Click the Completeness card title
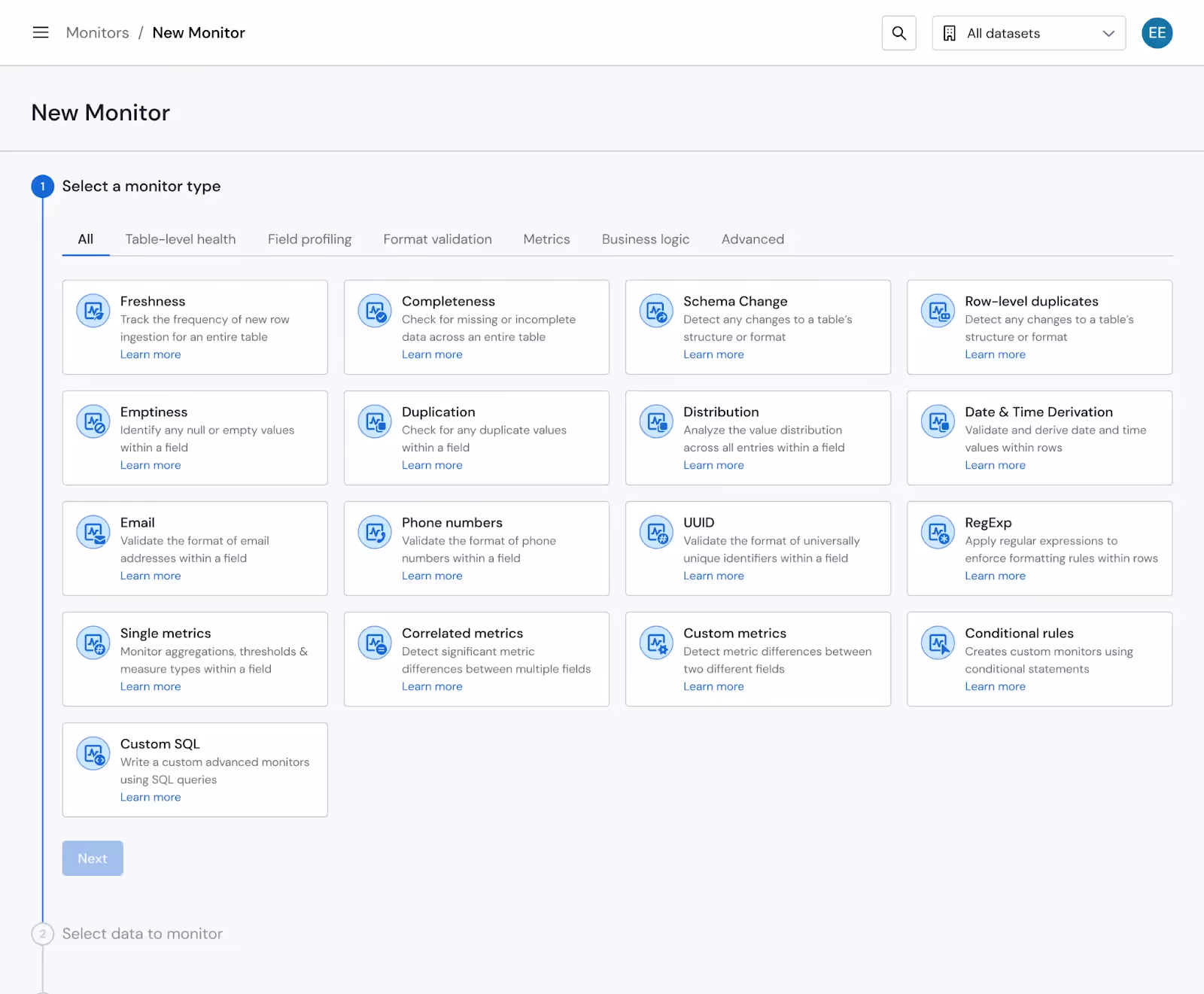1204x994 pixels. click(448, 301)
